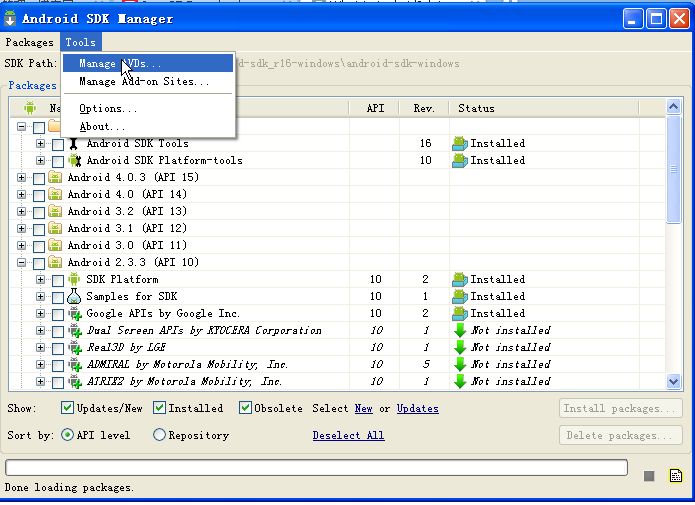The image size is (695, 505).
Task: Open the log window icon at bottom right
Action: [675, 476]
